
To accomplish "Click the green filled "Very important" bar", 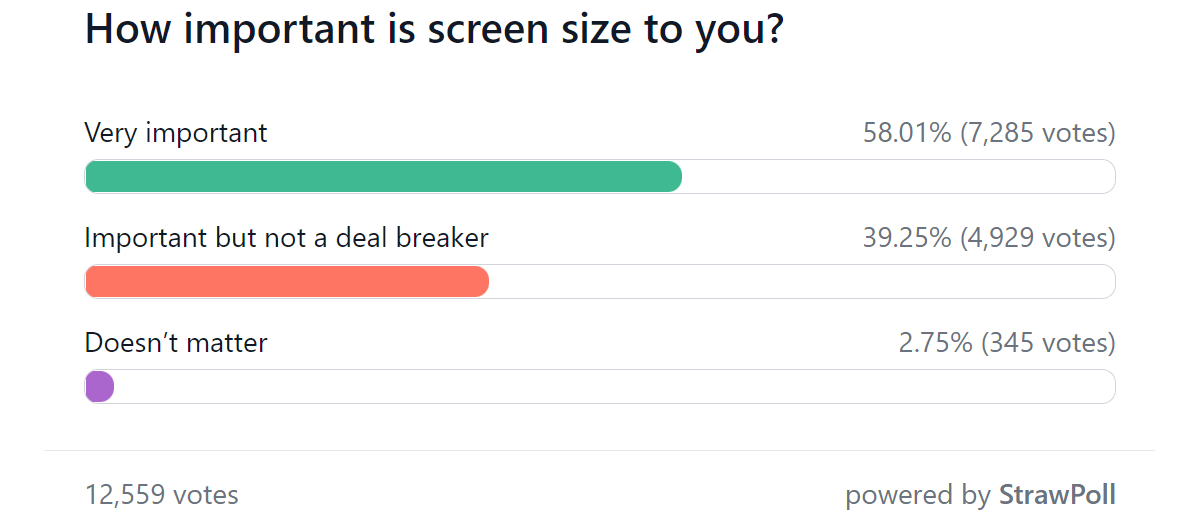I will pos(383,176).
